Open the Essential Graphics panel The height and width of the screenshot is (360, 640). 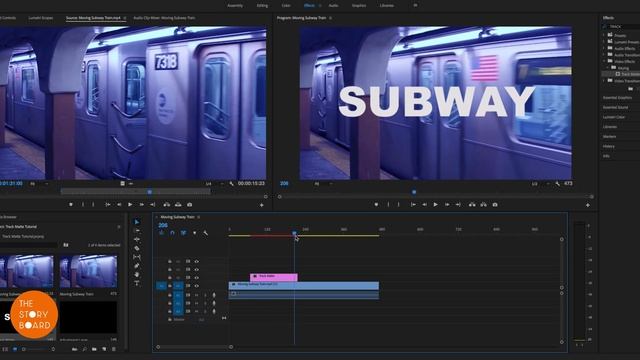pos(618,98)
